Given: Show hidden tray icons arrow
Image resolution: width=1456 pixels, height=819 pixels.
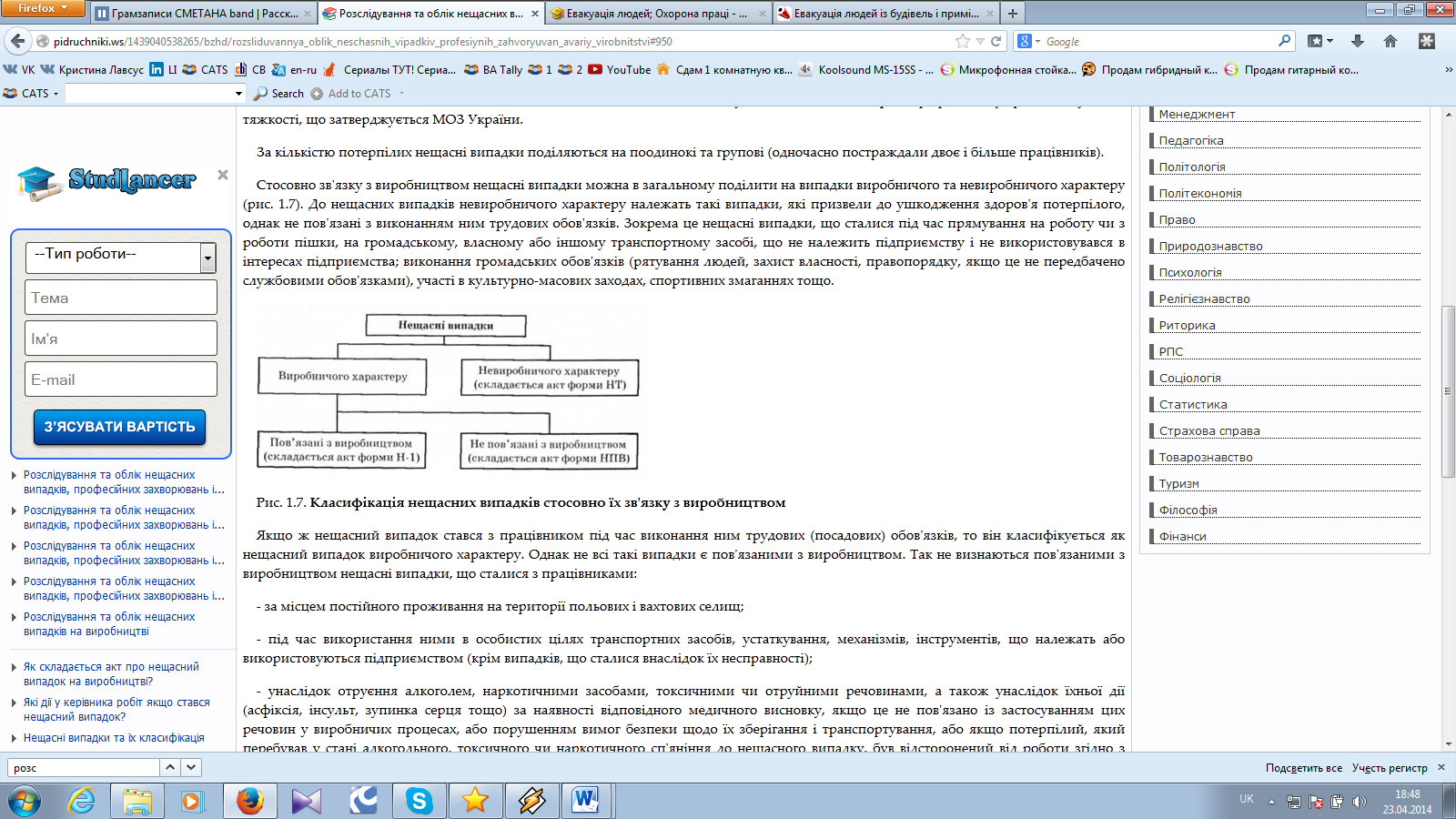Looking at the screenshot, I should pyautogui.click(x=1271, y=802).
